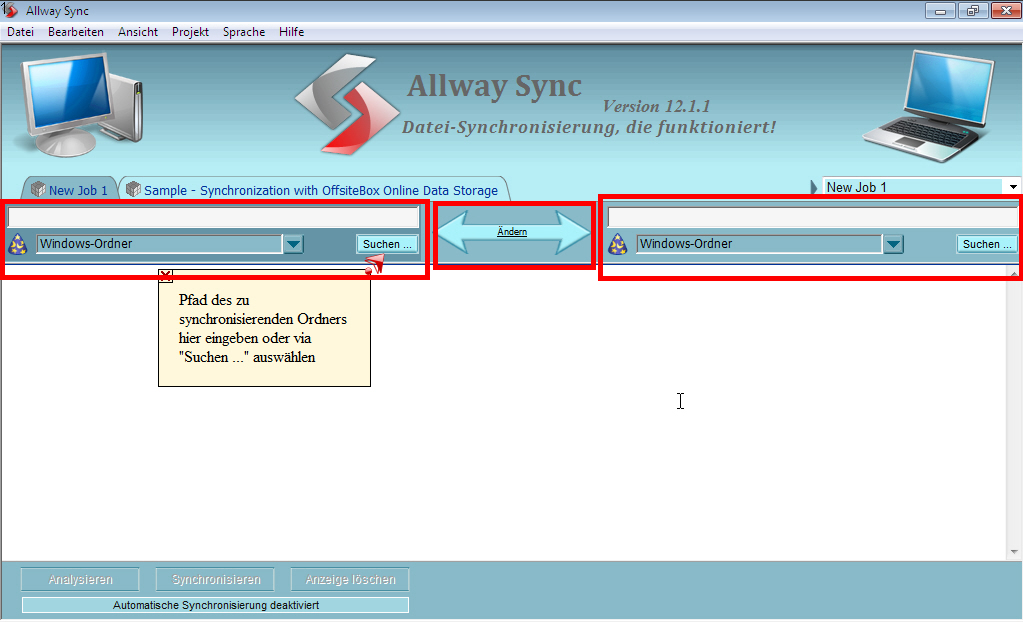Click the left wizard hat icon
Image resolution: width=1023 pixels, height=622 pixels.
click(18, 244)
